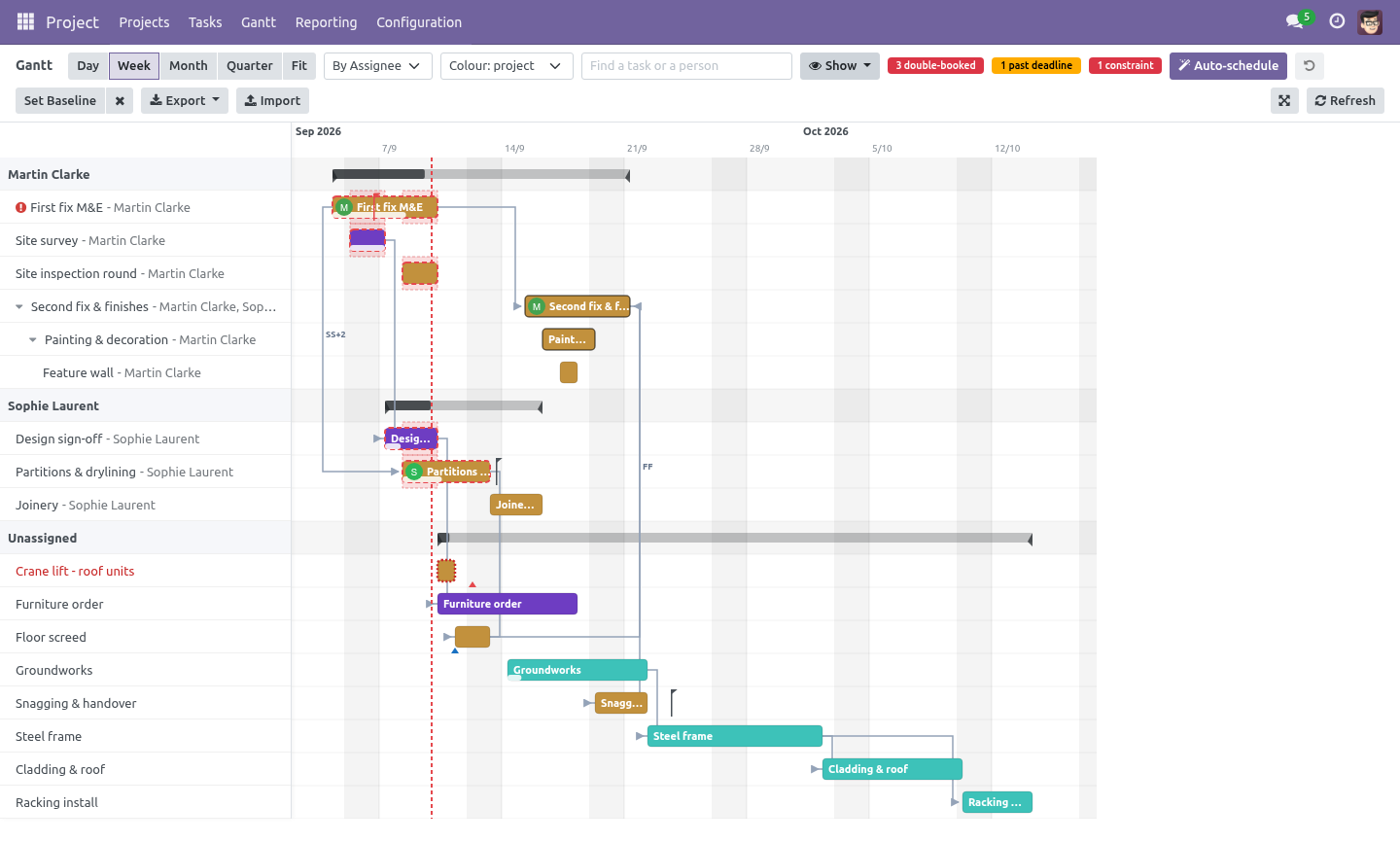
Task: Open the Gantt menu
Action: tap(259, 22)
